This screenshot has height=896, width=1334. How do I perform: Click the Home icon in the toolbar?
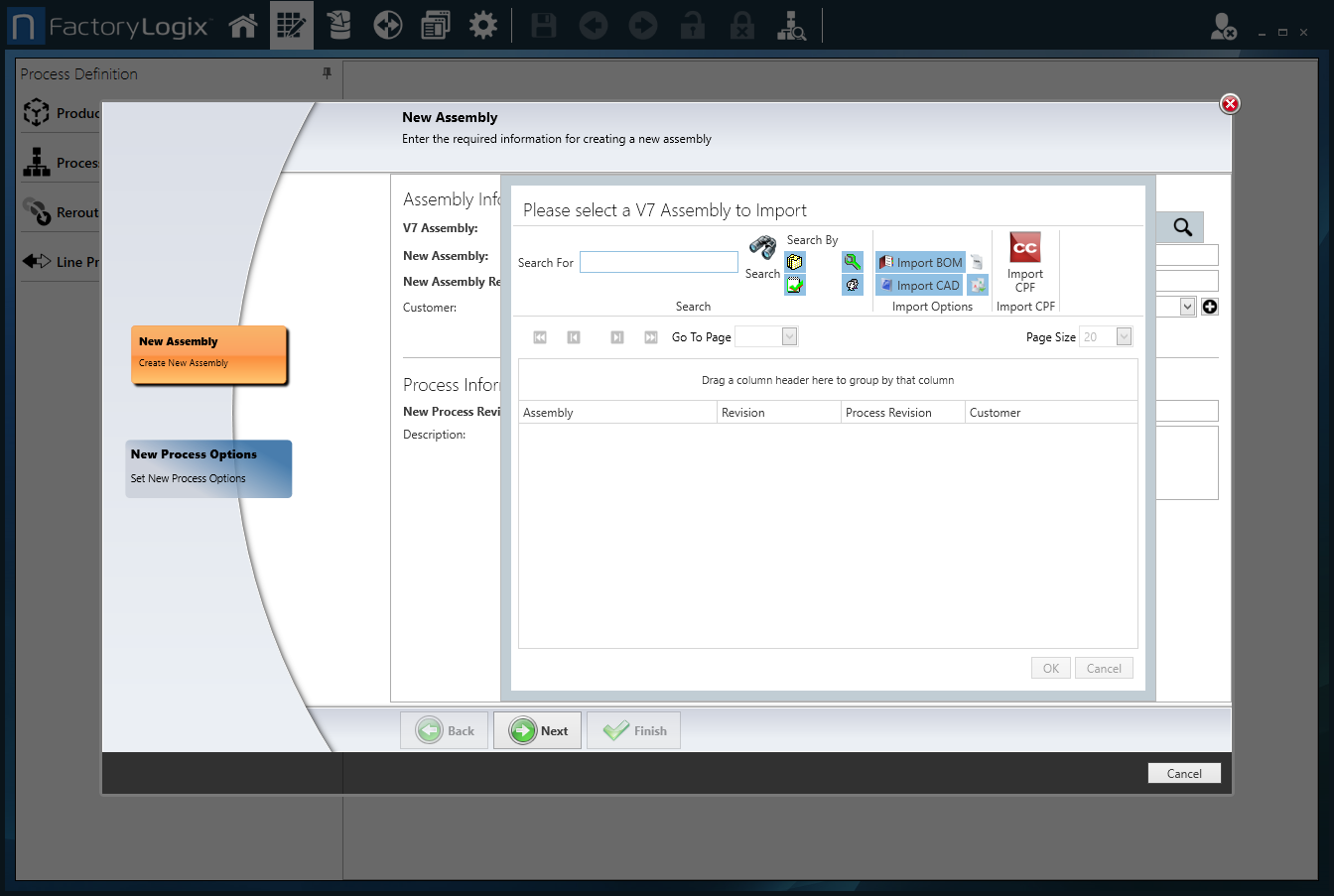click(243, 25)
